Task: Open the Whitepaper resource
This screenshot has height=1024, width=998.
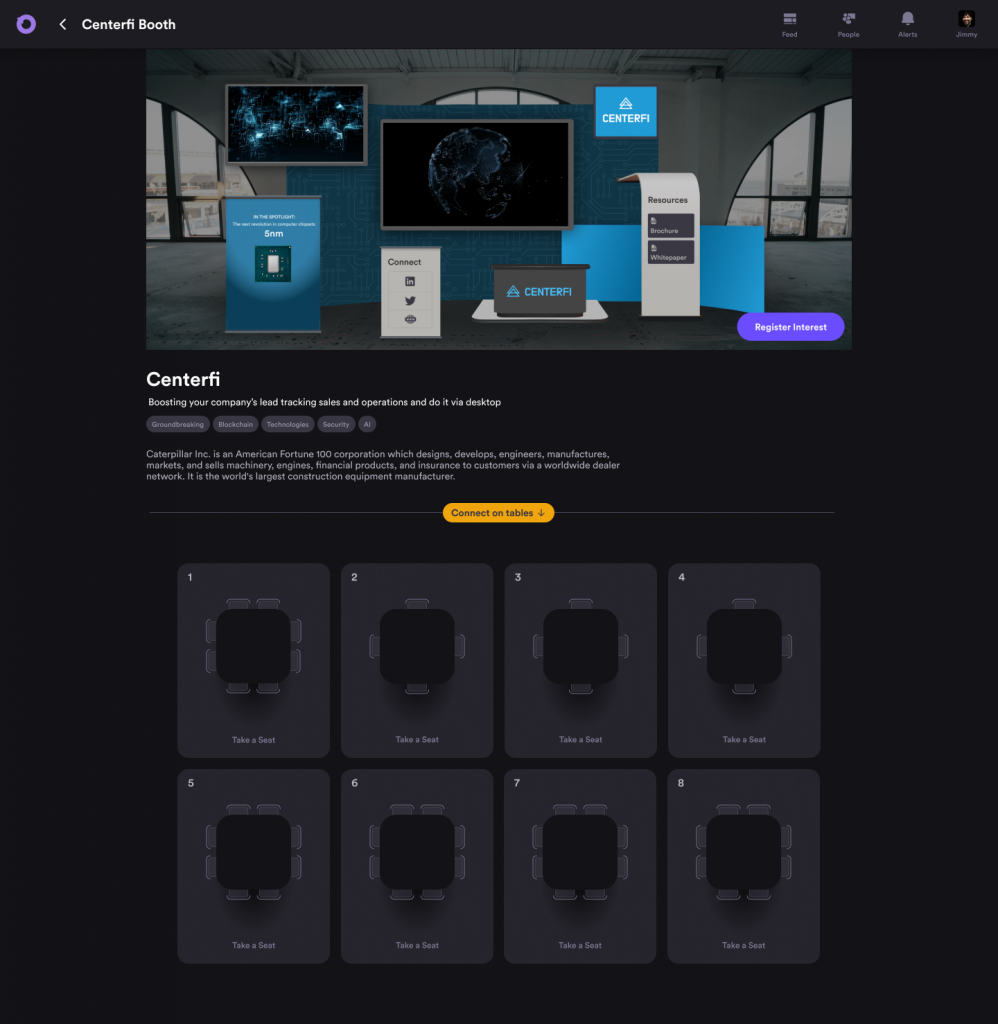Action: point(671,252)
